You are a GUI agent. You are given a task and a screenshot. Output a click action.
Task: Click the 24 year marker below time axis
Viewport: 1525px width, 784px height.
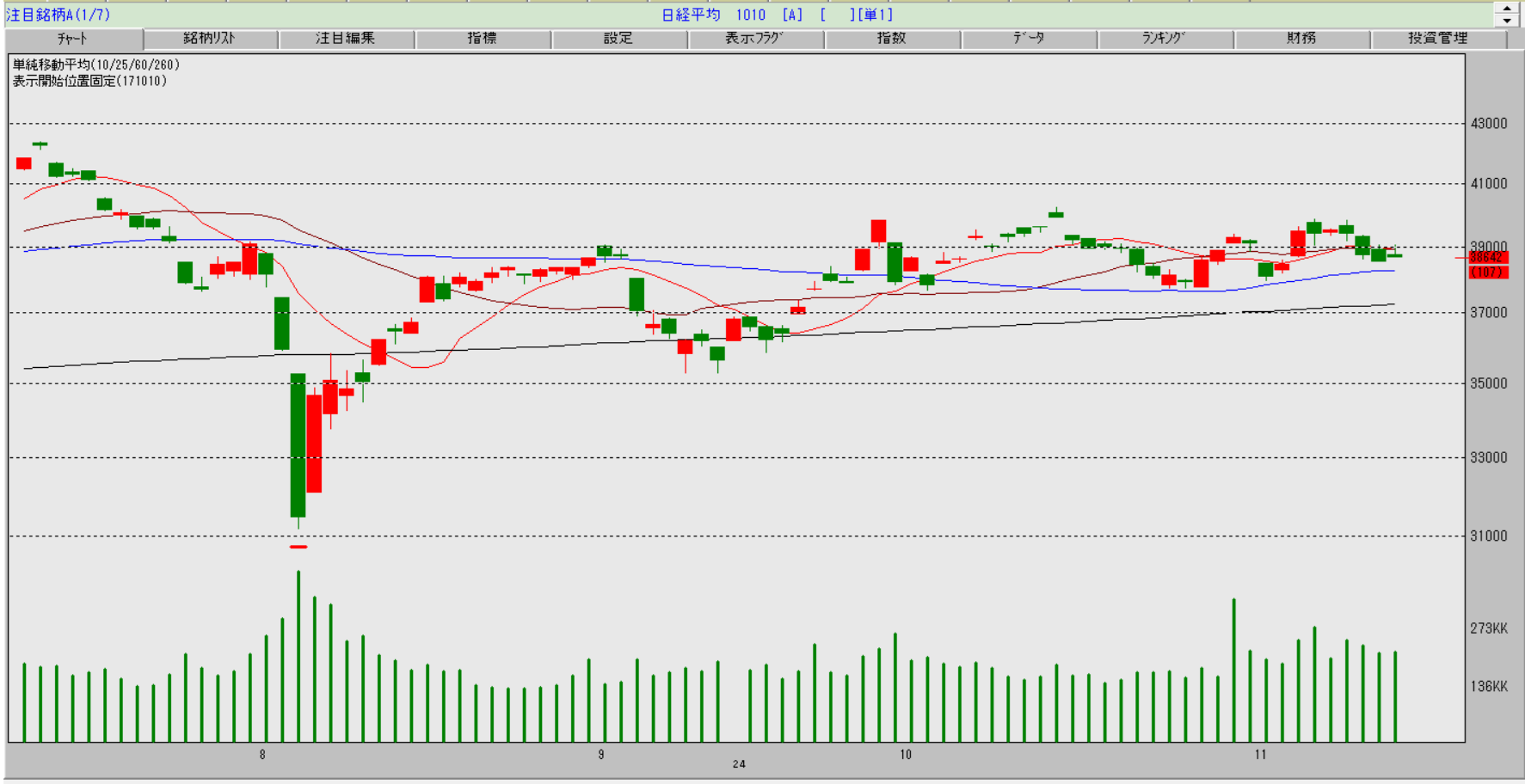pos(739,764)
